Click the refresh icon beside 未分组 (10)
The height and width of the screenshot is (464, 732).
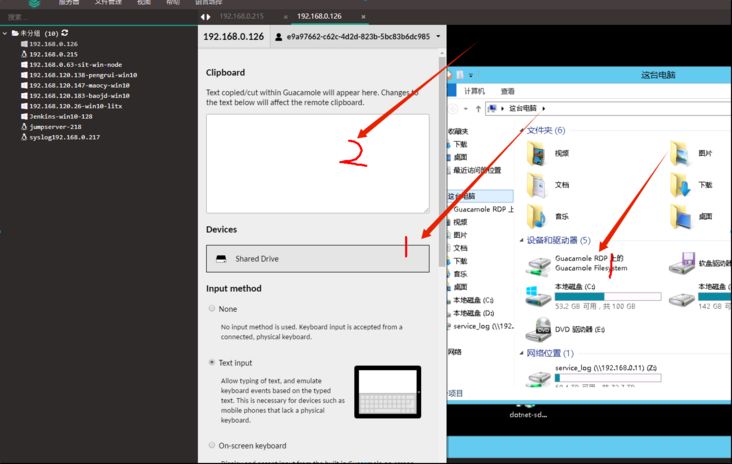click(x=64, y=33)
